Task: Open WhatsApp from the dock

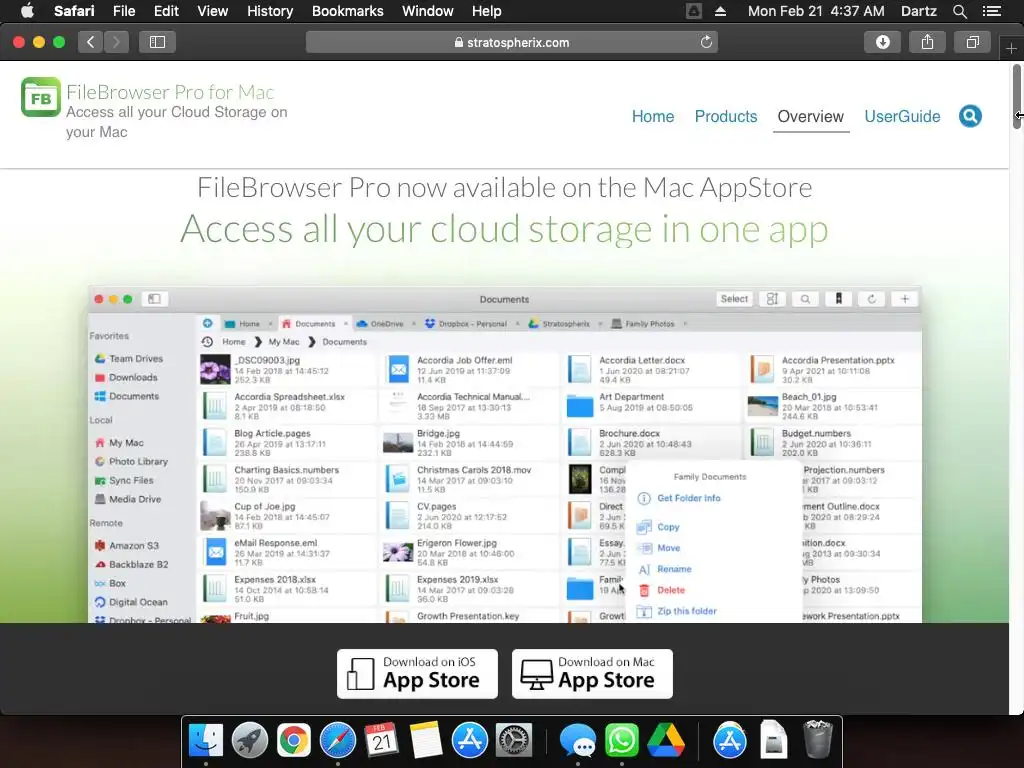Action: (622, 741)
